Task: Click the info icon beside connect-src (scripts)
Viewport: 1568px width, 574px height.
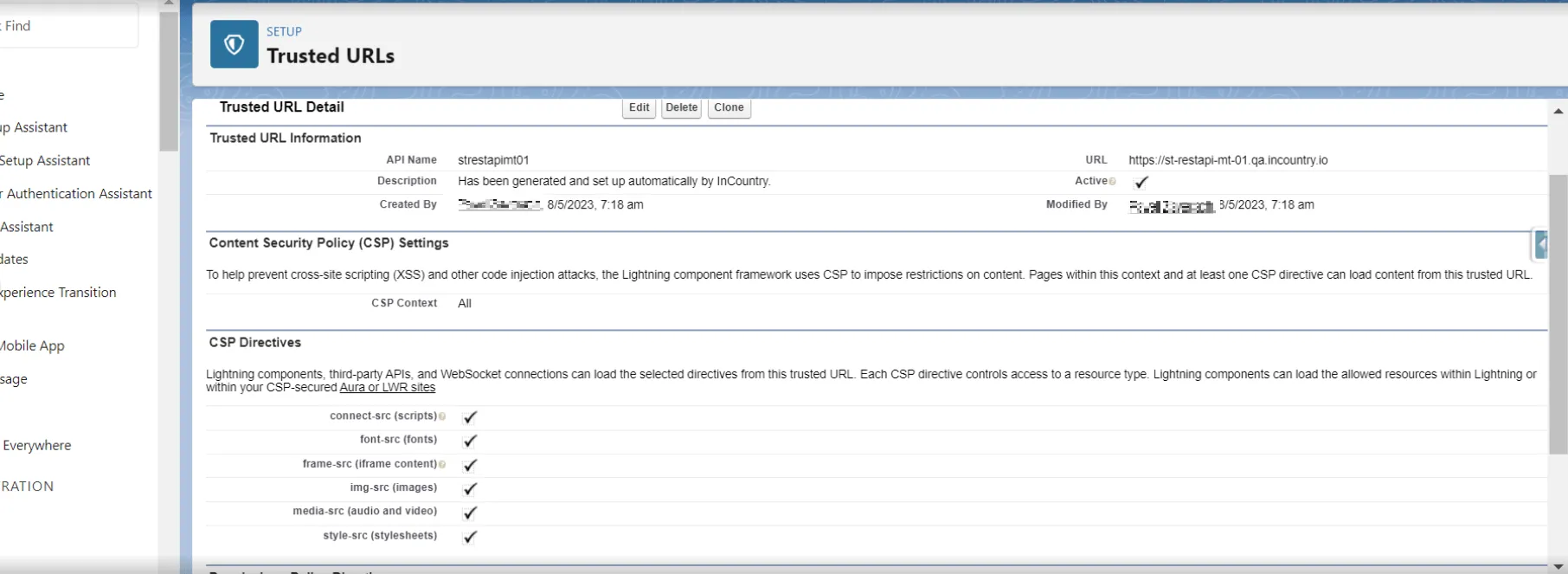Action: 442,416
